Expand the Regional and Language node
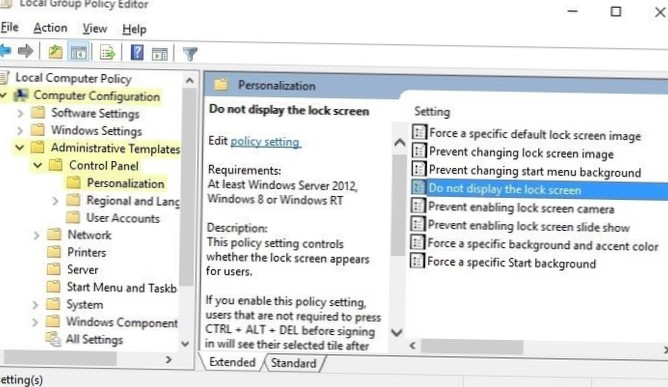Viewport: 668px width, 387px height. [55, 200]
